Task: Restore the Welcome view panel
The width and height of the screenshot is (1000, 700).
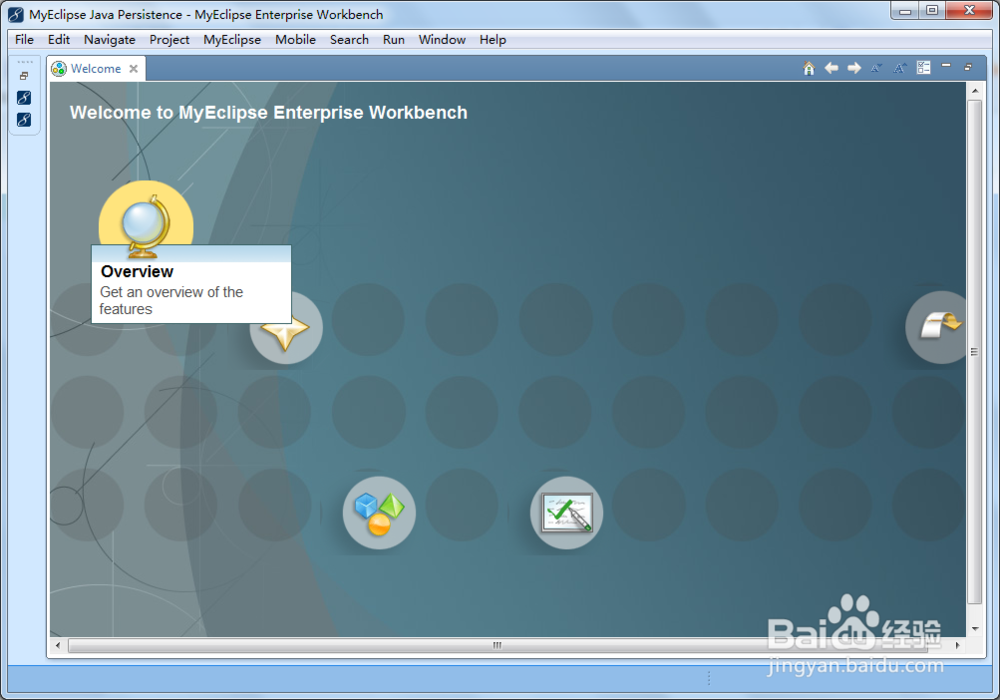Action: click(968, 67)
